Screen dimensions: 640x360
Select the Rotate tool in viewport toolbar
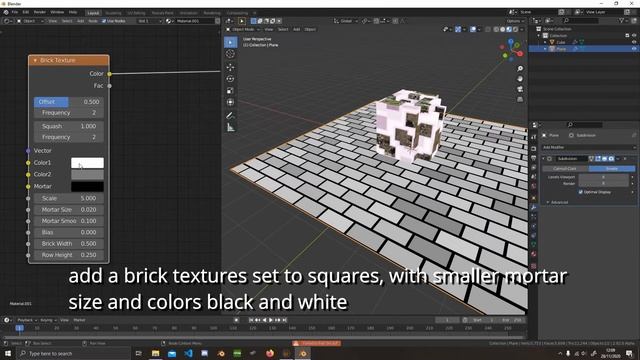[x=231, y=79]
